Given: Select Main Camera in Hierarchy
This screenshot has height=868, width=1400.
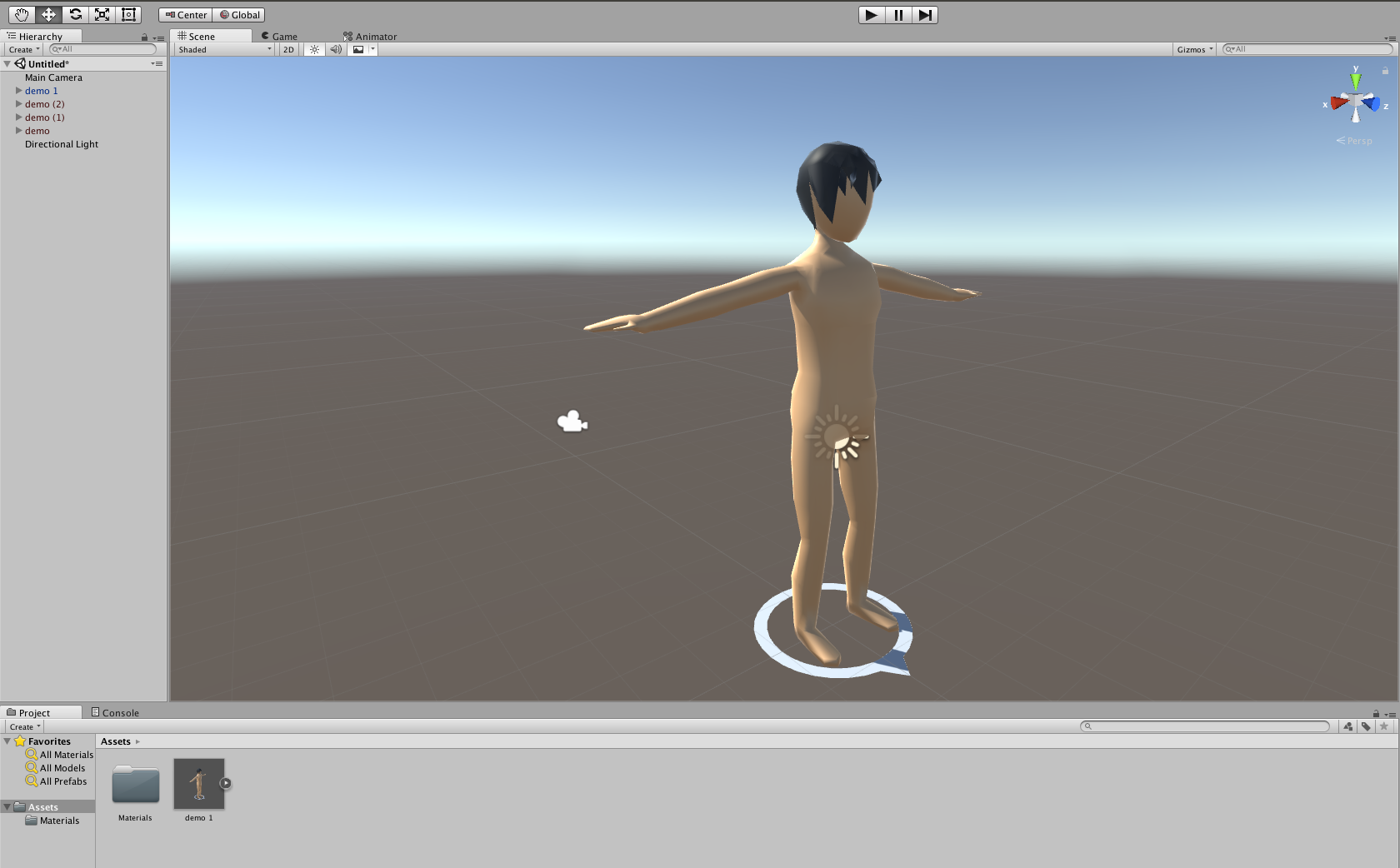Looking at the screenshot, I should click(x=53, y=77).
